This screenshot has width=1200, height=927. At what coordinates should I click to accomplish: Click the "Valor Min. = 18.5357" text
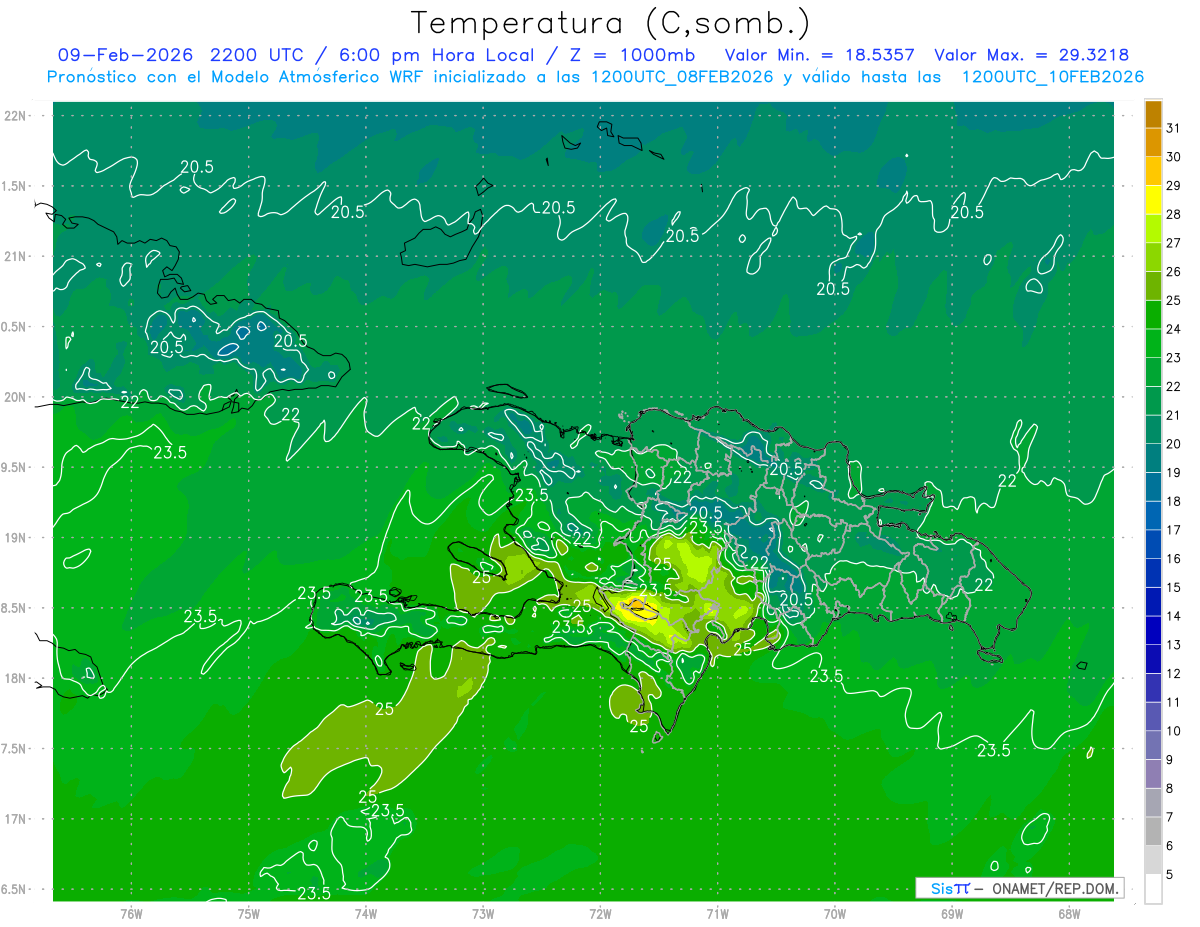coord(821,55)
